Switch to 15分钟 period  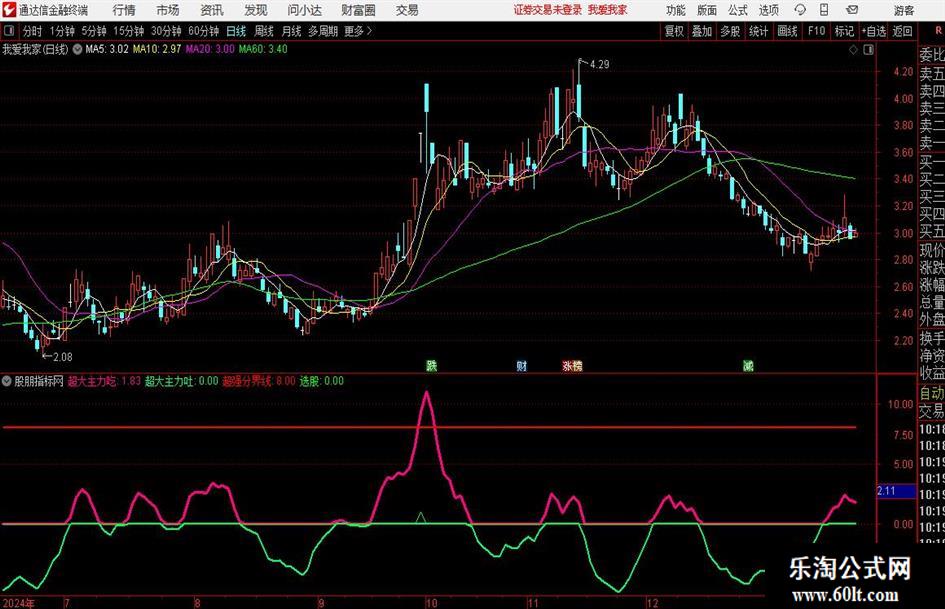[128, 31]
